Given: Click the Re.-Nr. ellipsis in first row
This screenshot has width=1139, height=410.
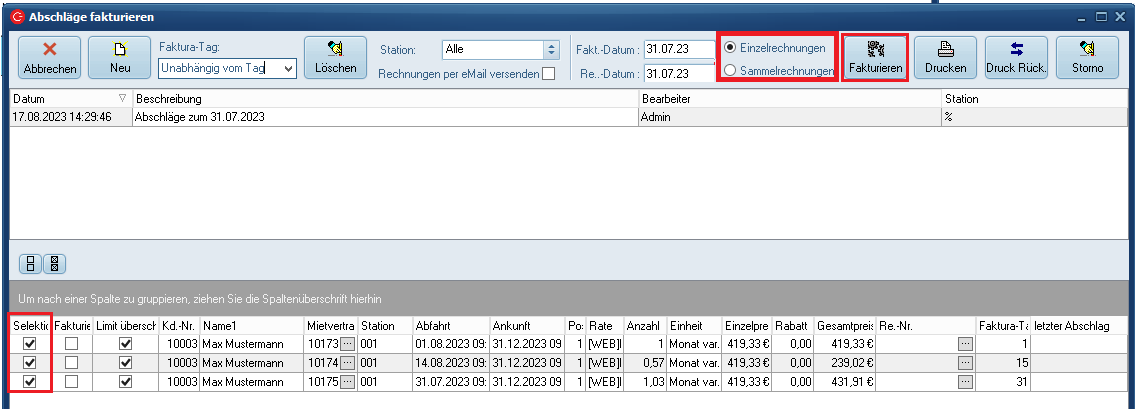Looking at the screenshot, I should [964, 344].
